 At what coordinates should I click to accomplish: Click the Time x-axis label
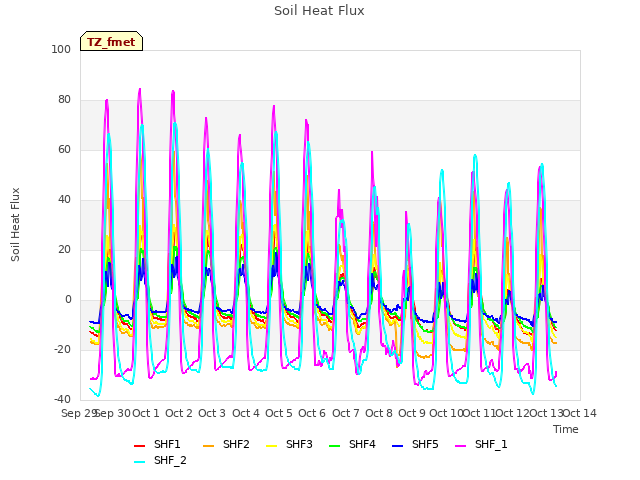566,429
